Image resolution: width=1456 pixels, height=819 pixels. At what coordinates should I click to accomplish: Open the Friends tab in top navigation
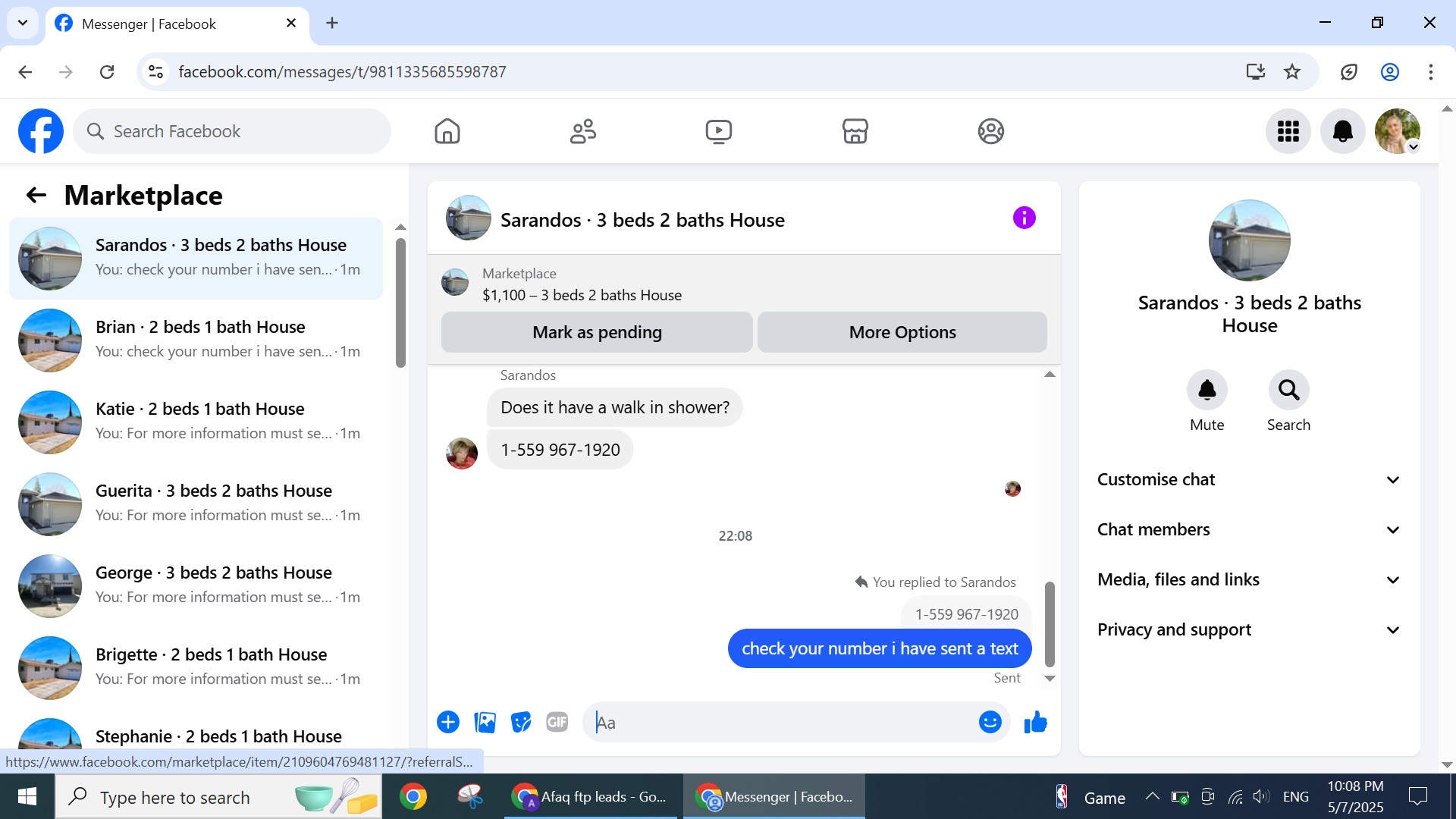[582, 131]
